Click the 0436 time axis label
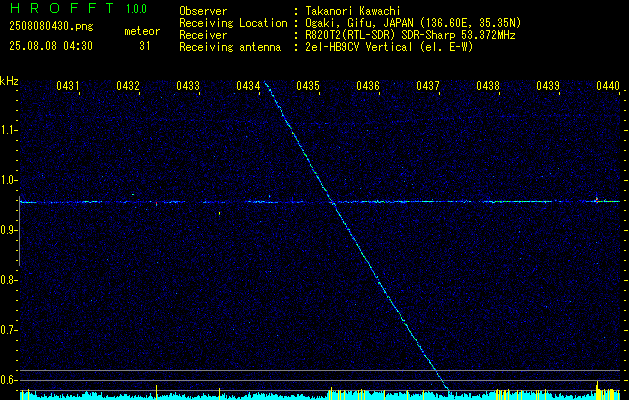This screenshot has height=400, width=629. [x=368, y=85]
